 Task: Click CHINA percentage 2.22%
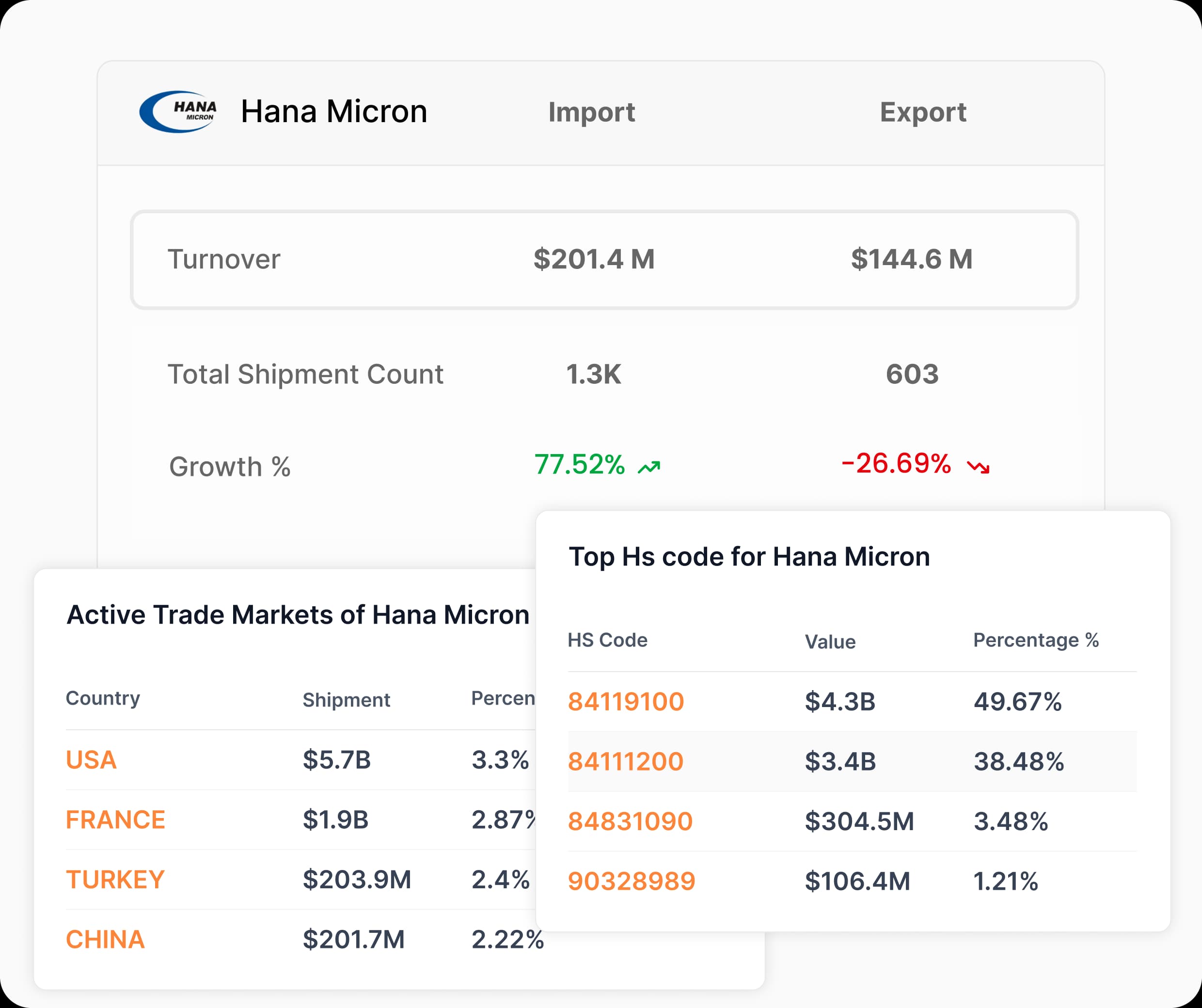(x=508, y=939)
